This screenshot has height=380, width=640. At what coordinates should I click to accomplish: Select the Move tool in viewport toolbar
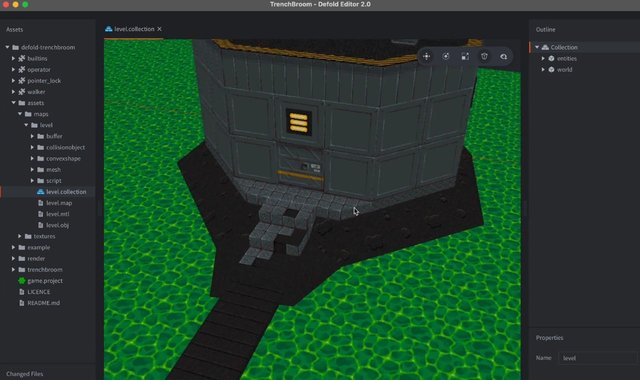[426, 56]
